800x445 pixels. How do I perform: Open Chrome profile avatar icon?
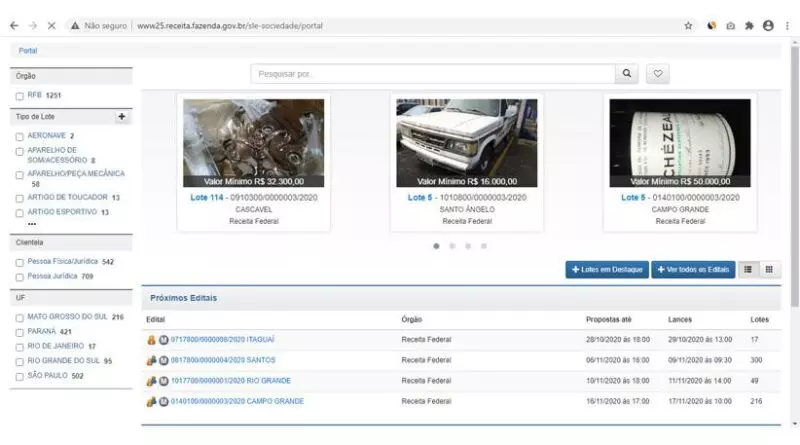768,25
